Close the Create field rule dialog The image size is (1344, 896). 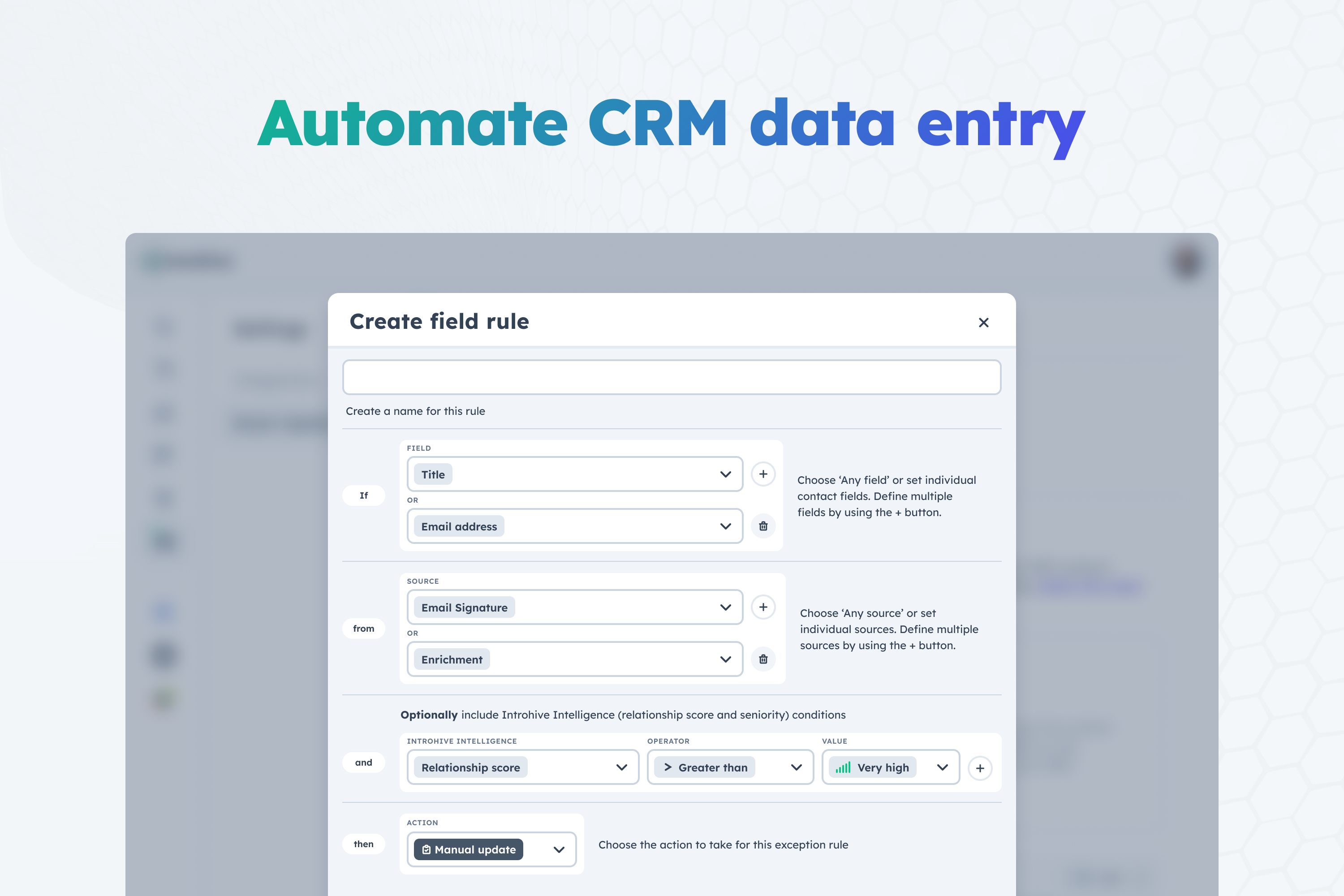[983, 322]
